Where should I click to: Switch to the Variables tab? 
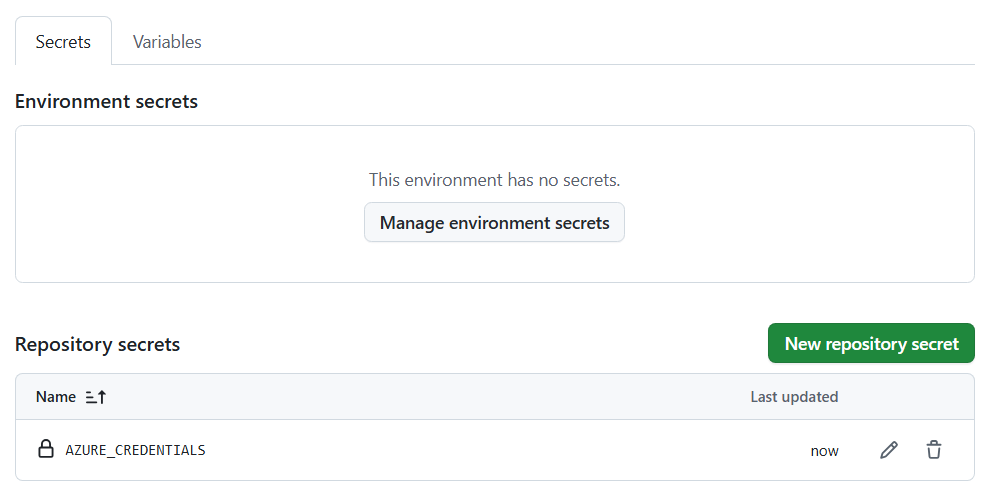point(167,42)
